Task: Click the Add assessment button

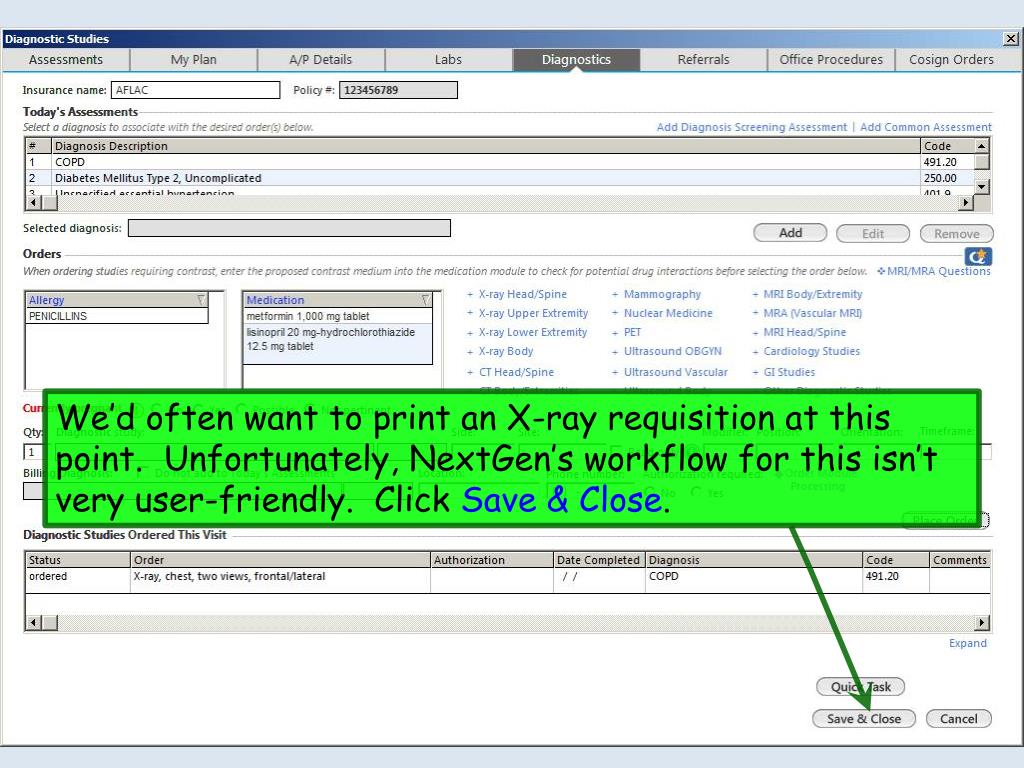Action: click(x=790, y=233)
